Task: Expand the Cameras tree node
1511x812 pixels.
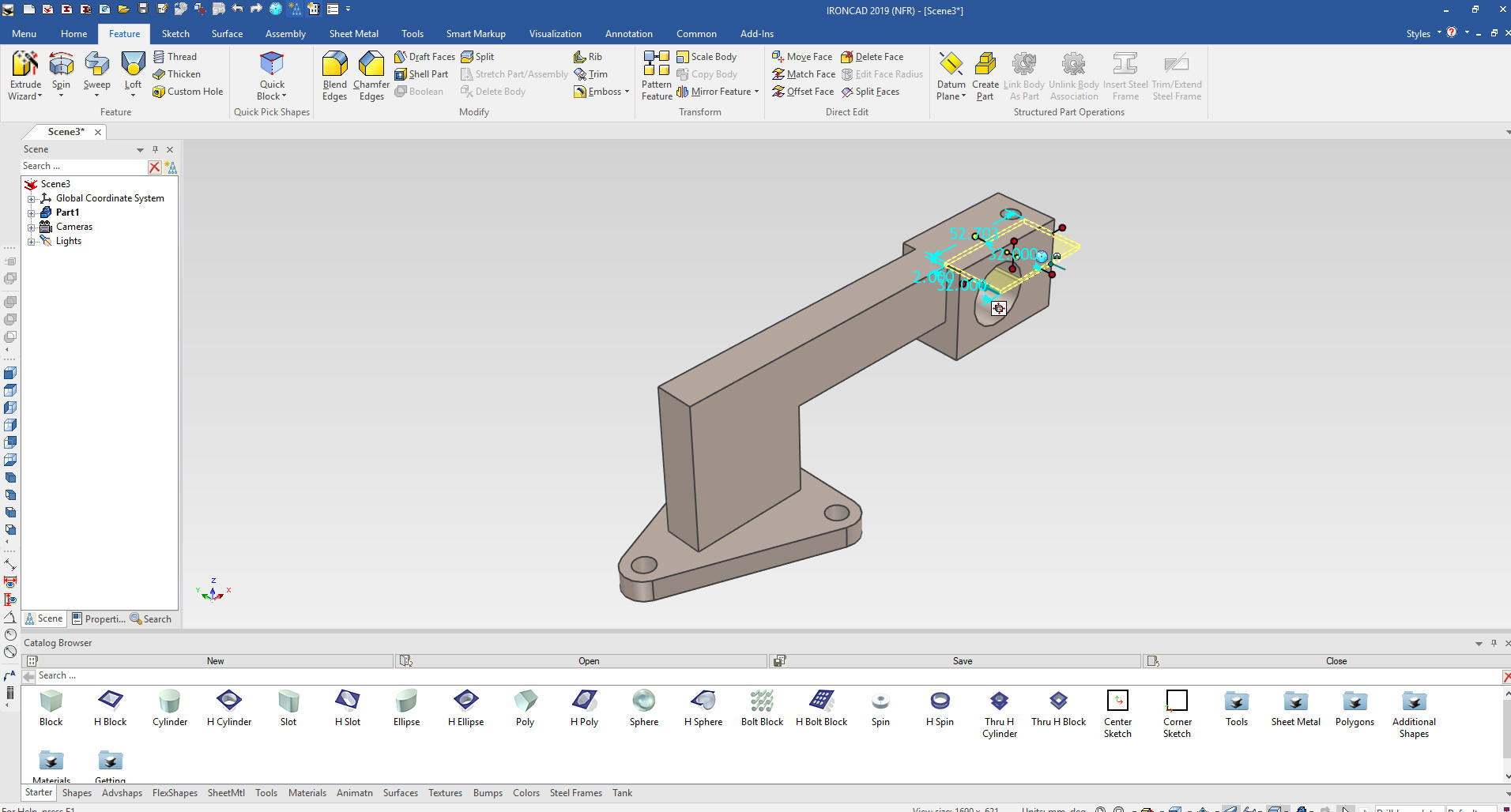Action: [32, 227]
